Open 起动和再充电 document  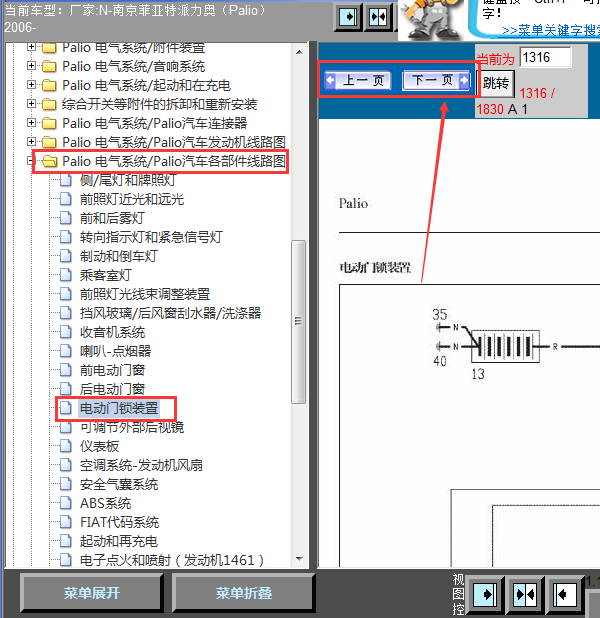[119, 541]
